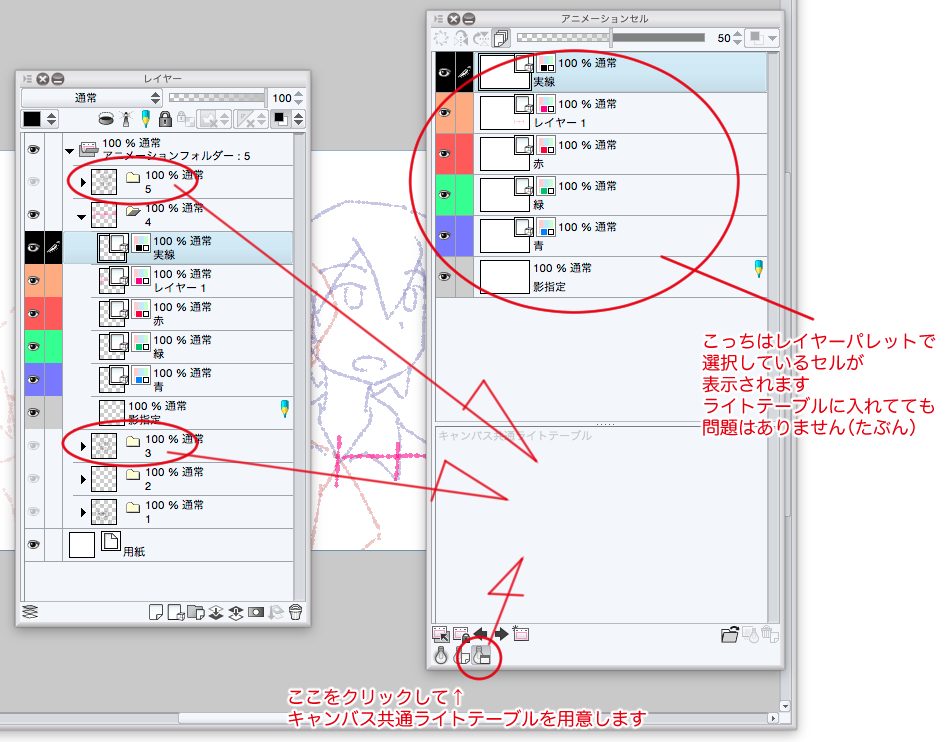Screen dimensions: 950x742
Task: Collapse cel folder 4
Action: pos(82,216)
